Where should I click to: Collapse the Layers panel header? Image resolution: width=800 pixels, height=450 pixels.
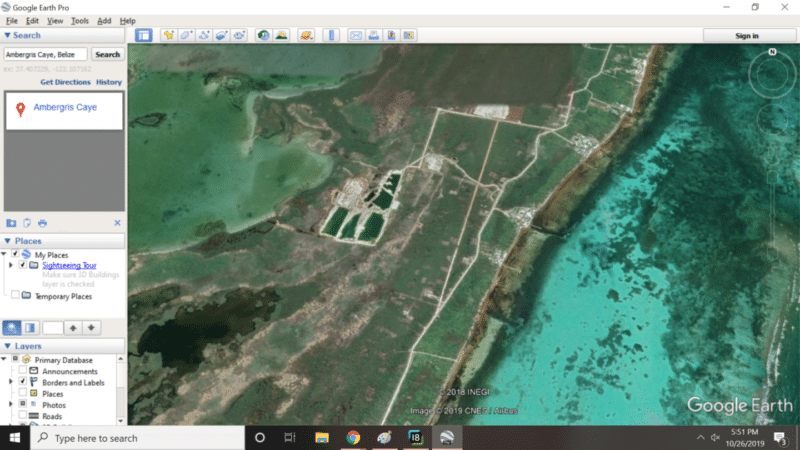tap(63, 346)
